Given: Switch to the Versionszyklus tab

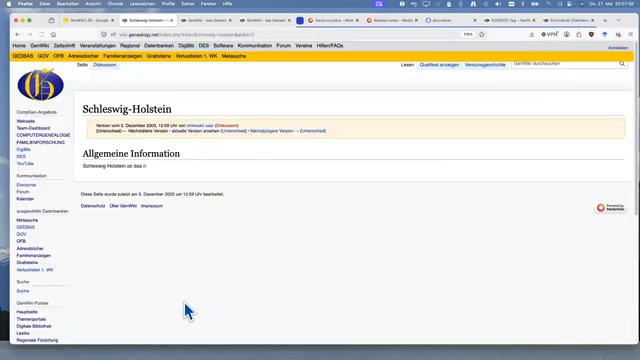Looking at the screenshot, I should tap(333, 20).
